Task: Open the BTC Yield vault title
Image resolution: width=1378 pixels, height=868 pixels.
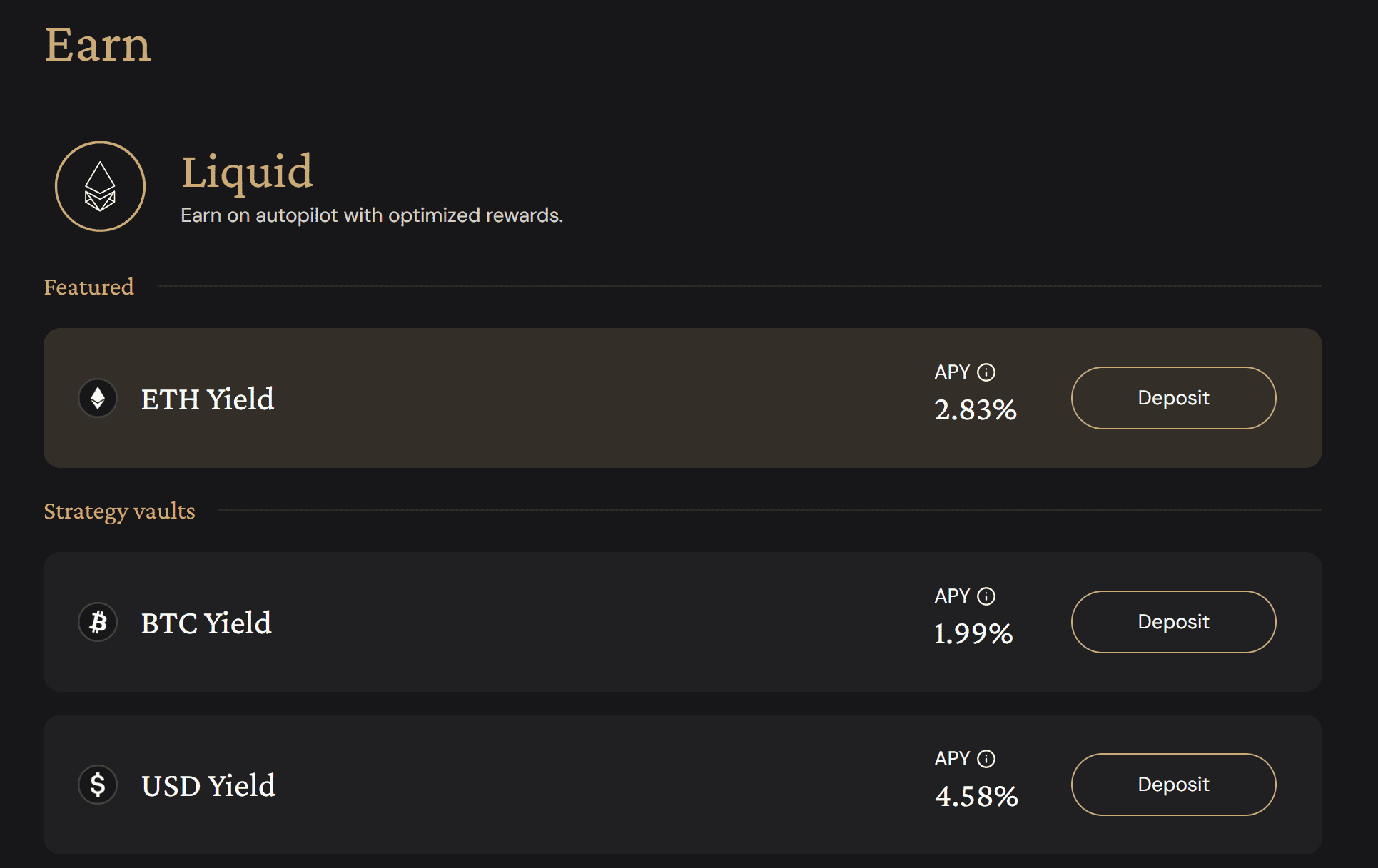Action: click(206, 623)
